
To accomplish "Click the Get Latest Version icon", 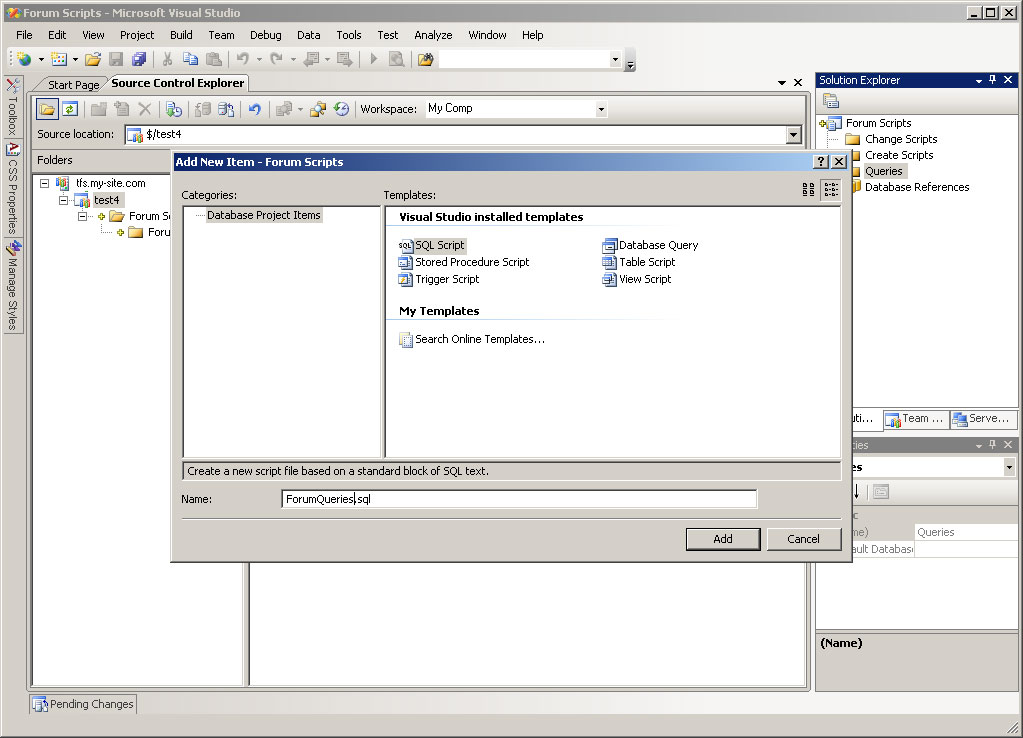I will point(174,109).
